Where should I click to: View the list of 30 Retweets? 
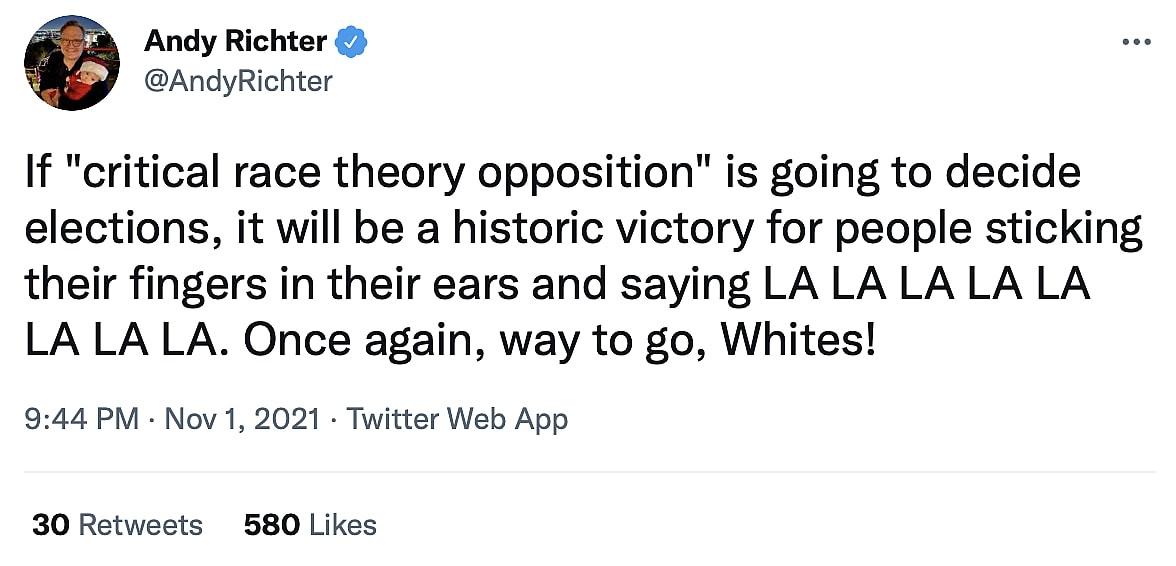117,525
